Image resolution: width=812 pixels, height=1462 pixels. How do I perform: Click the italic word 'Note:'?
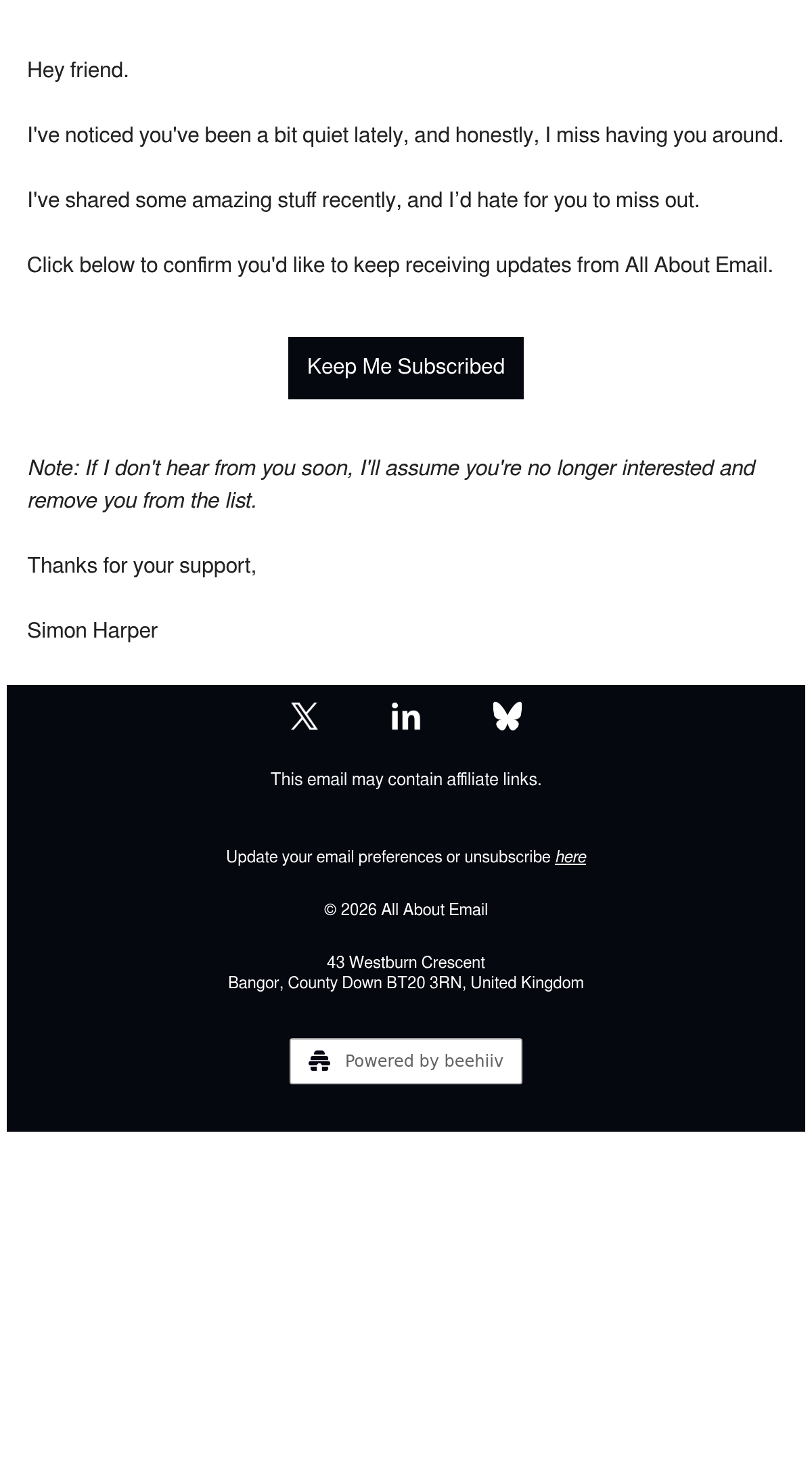pyautogui.click(x=53, y=468)
